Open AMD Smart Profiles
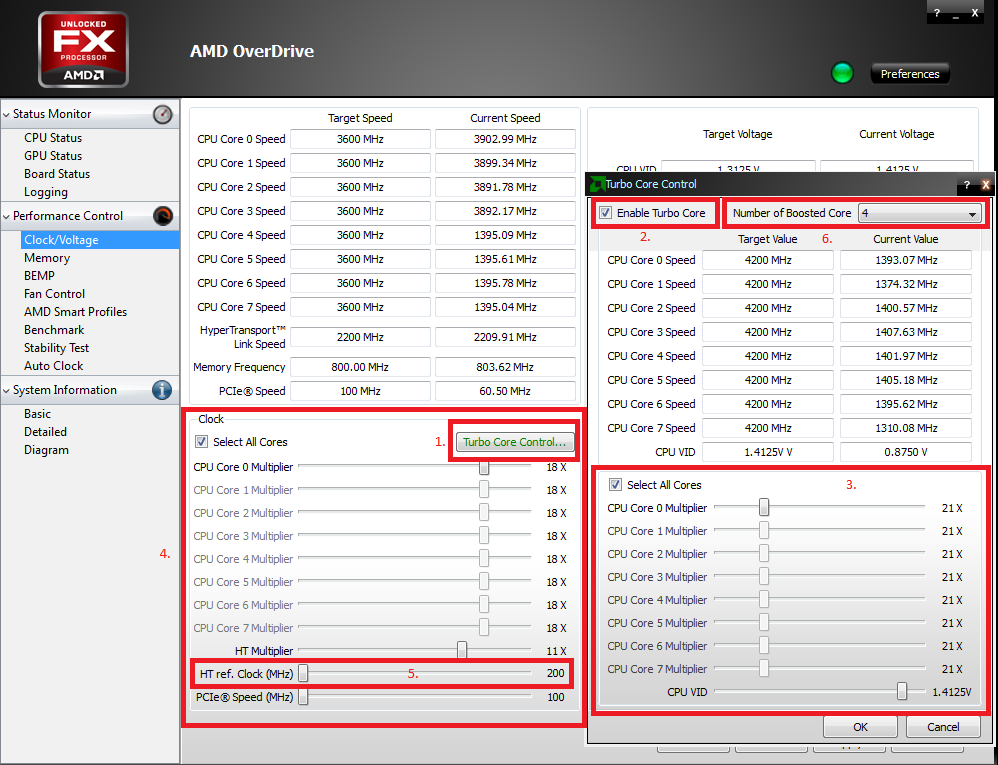The height and width of the screenshot is (765, 998). [75, 312]
